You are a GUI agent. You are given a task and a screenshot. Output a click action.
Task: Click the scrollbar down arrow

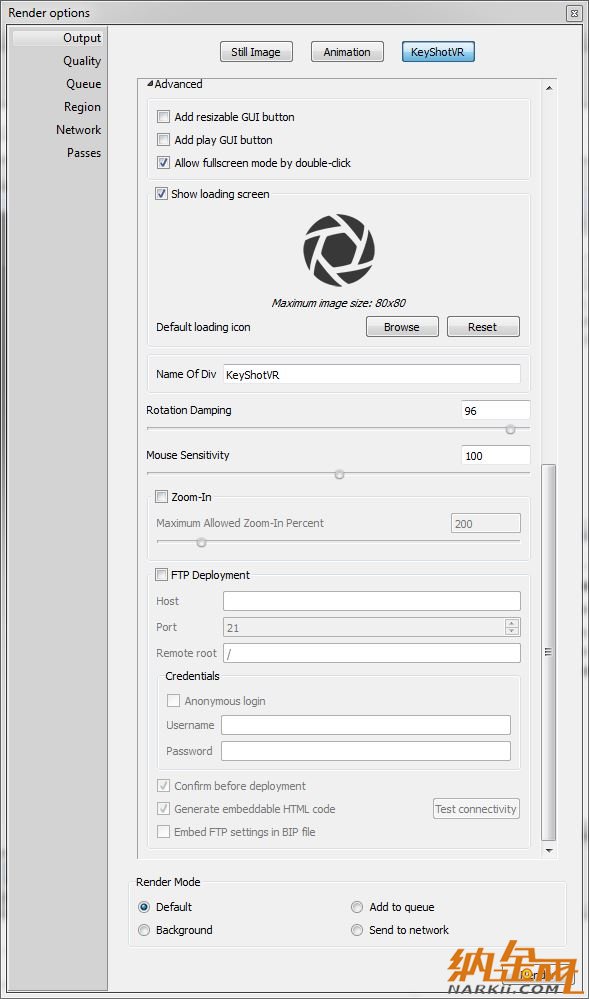549,851
